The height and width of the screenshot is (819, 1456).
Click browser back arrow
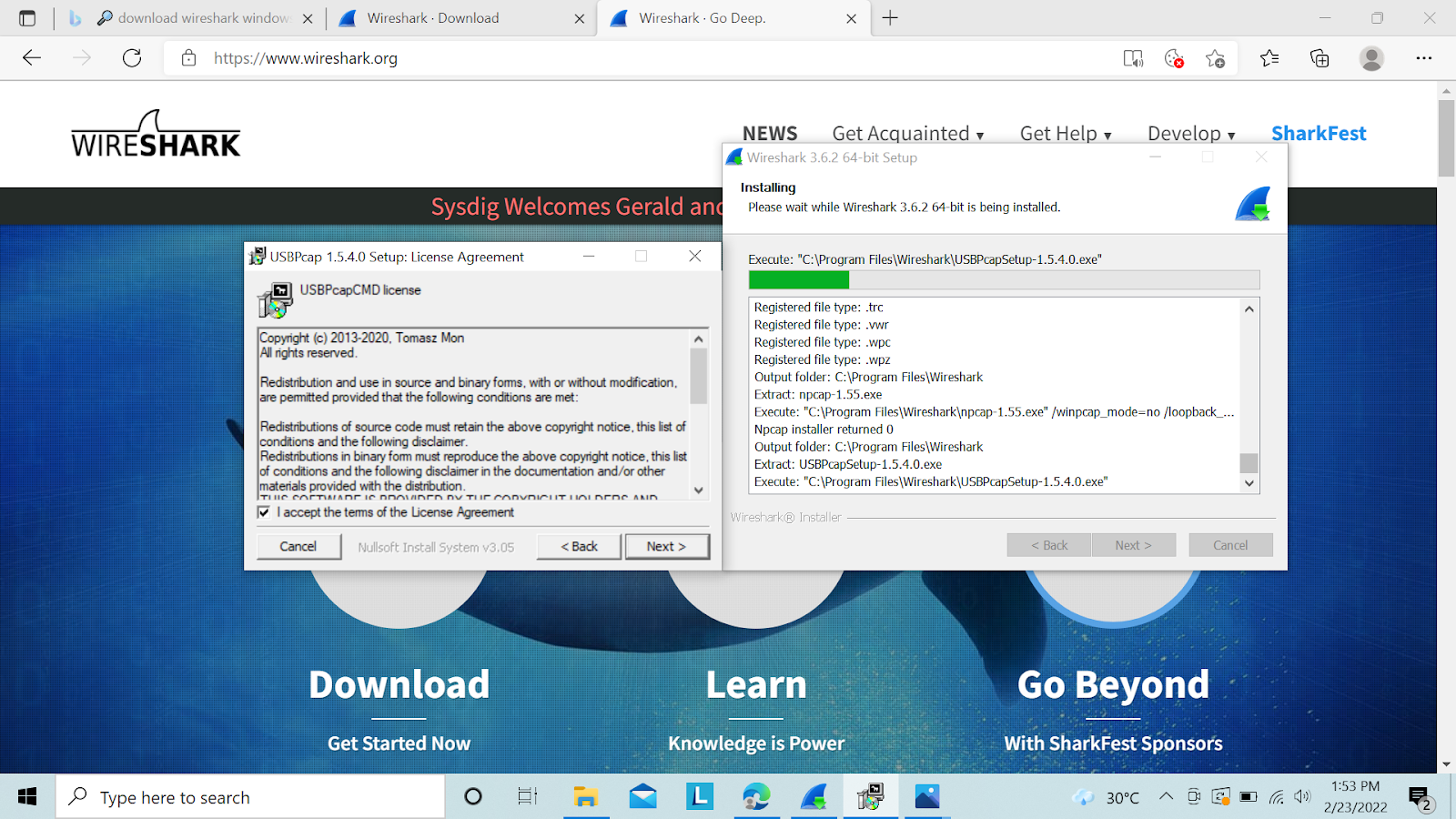click(32, 58)
